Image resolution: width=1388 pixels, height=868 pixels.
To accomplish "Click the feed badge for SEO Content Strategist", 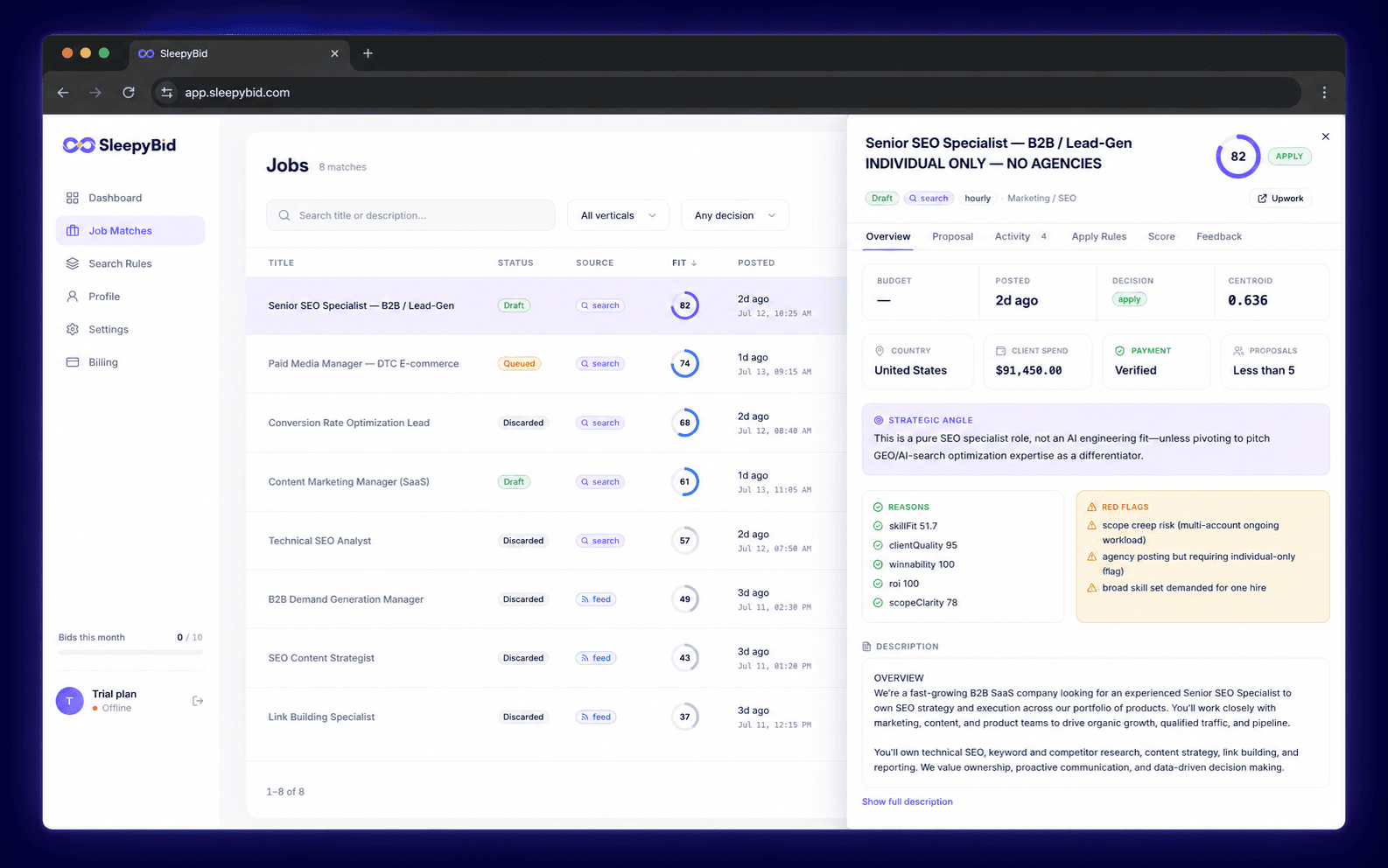I will tap(595, 658).
